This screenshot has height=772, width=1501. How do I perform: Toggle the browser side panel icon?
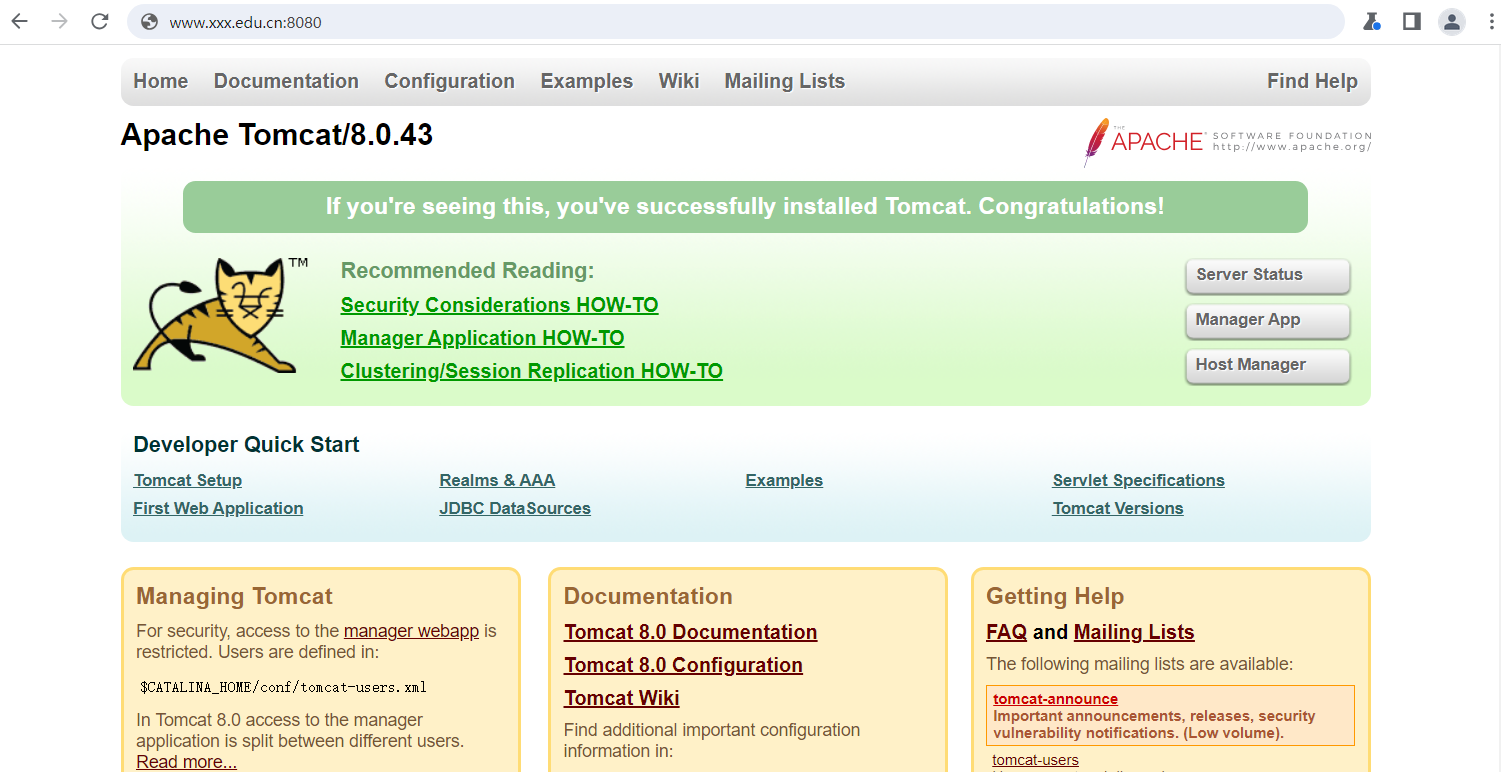[x=1412, y=21]
